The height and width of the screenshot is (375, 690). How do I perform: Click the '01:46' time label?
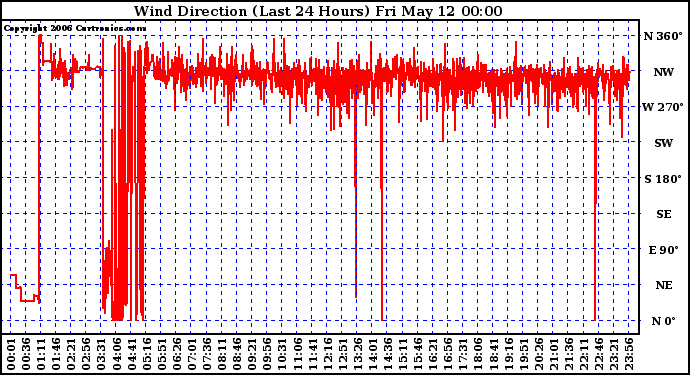click(x=56, y=355)
